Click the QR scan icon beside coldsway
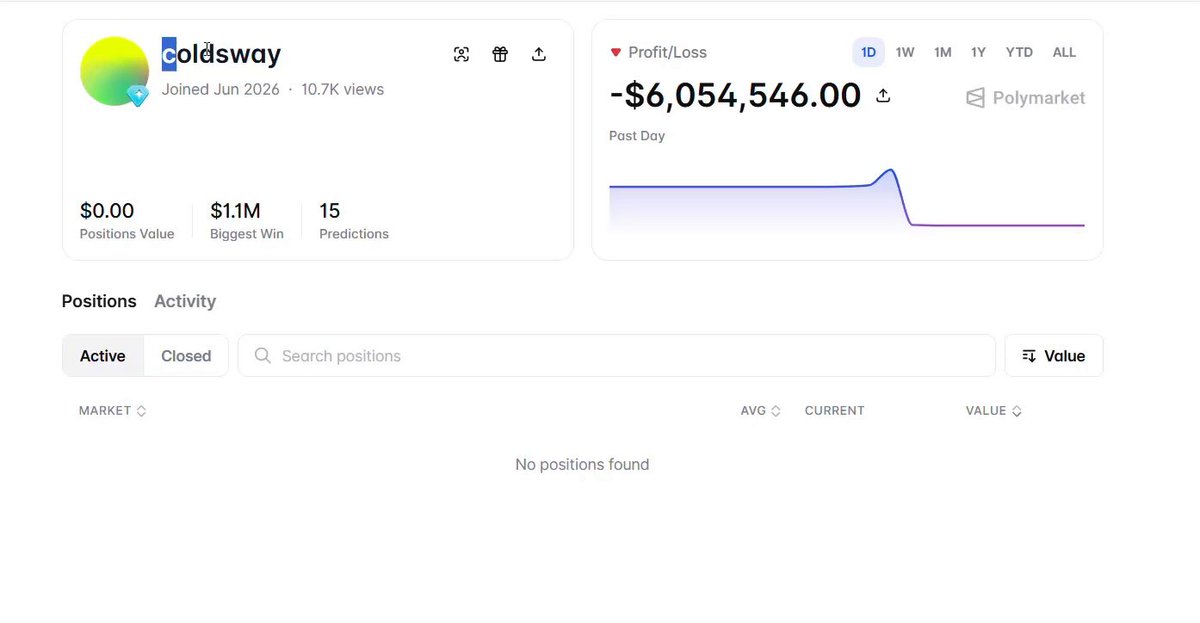 [461, 54]
